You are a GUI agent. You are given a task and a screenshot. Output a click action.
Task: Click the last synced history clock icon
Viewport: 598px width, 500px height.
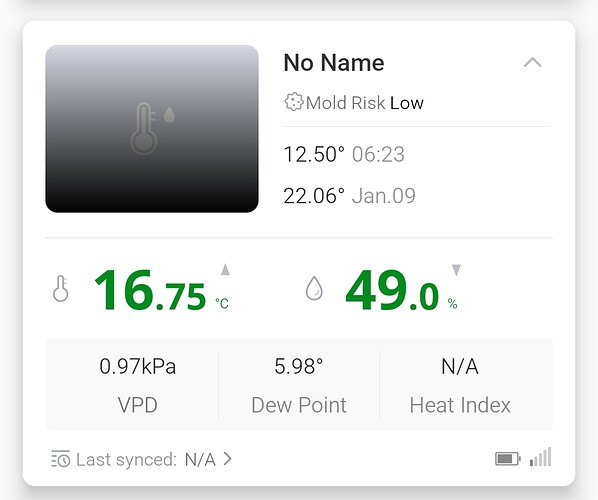[x=61, y=459]
